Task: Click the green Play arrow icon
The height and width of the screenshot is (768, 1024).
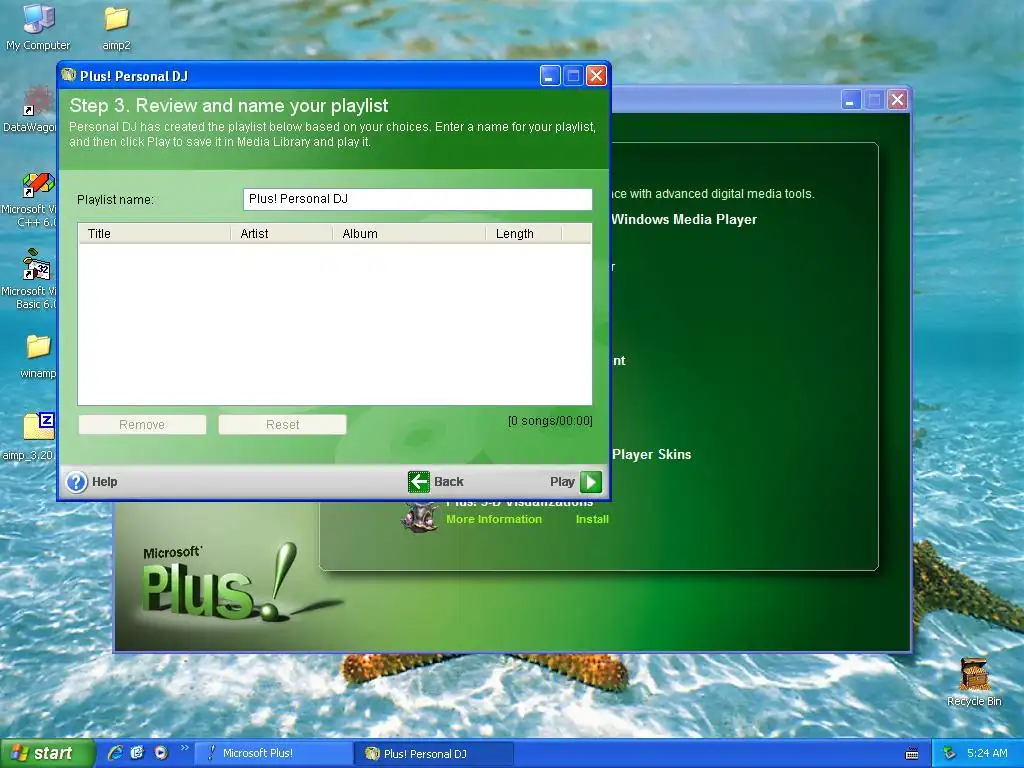Action: (591, 482)
